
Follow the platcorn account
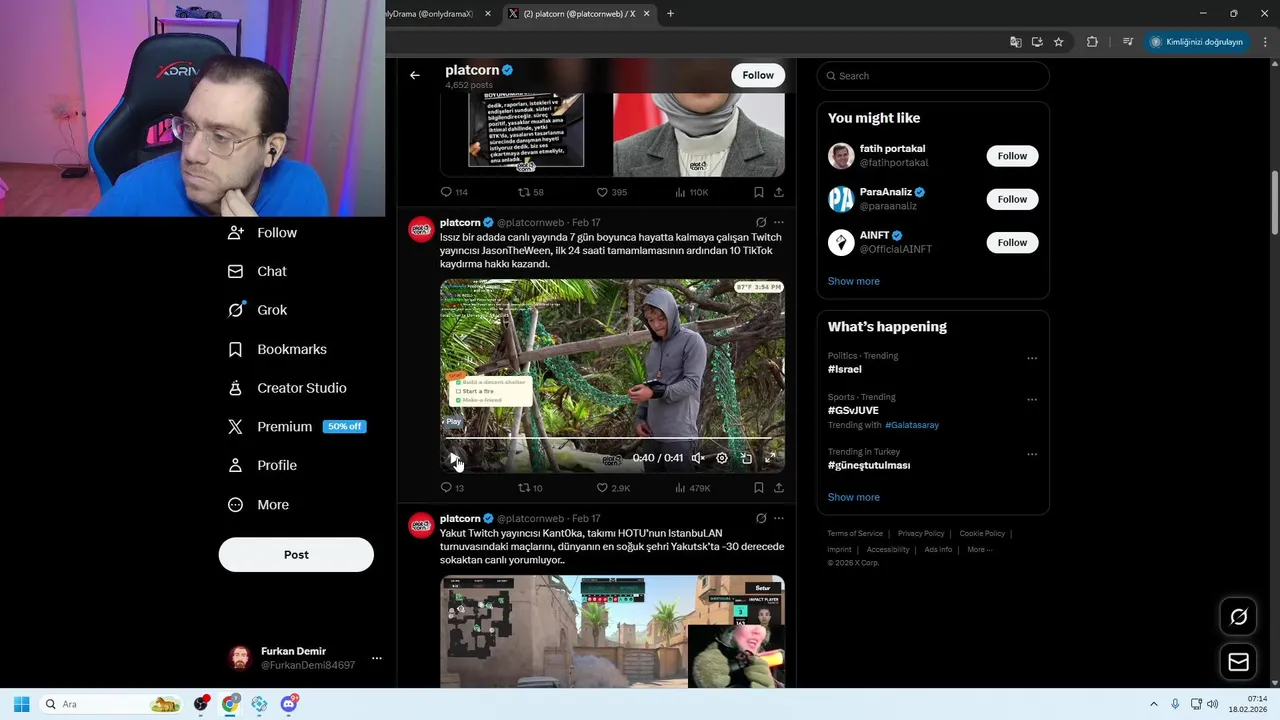pyautogui.click(x=758, y=75)
